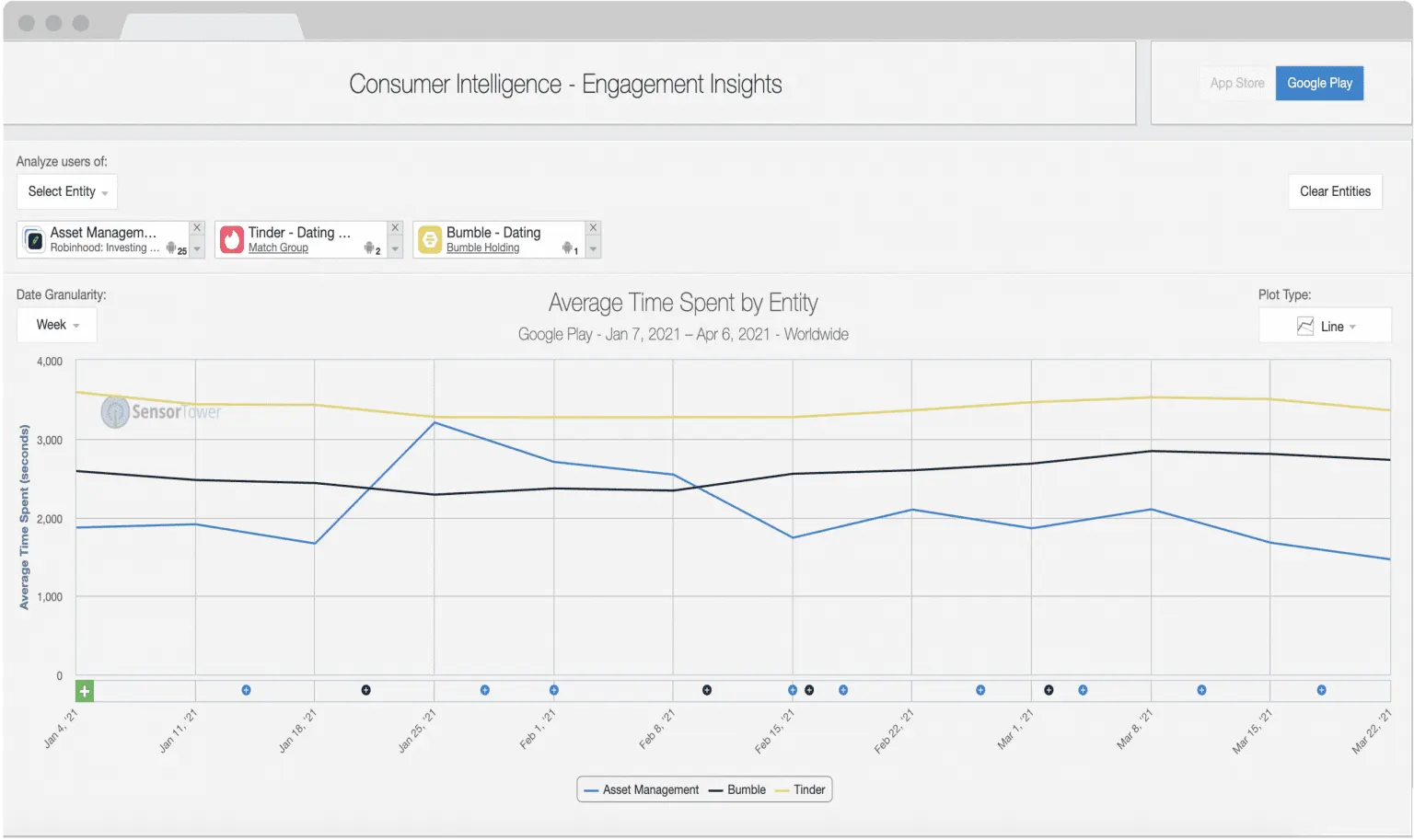Open the Week date granularity dropdown
The image size is (1414, 840).
click(57, 325)
